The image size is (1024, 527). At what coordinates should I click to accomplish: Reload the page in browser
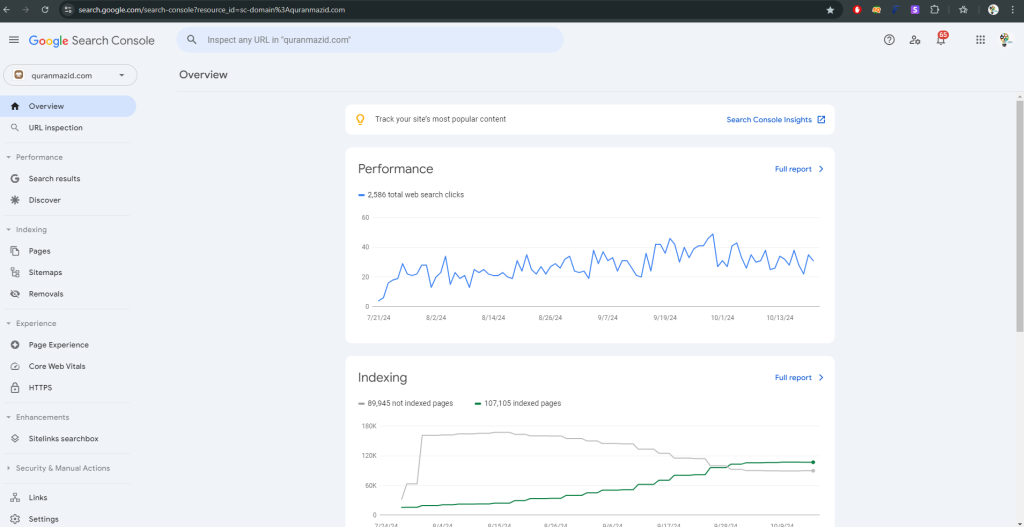point(45,9)
